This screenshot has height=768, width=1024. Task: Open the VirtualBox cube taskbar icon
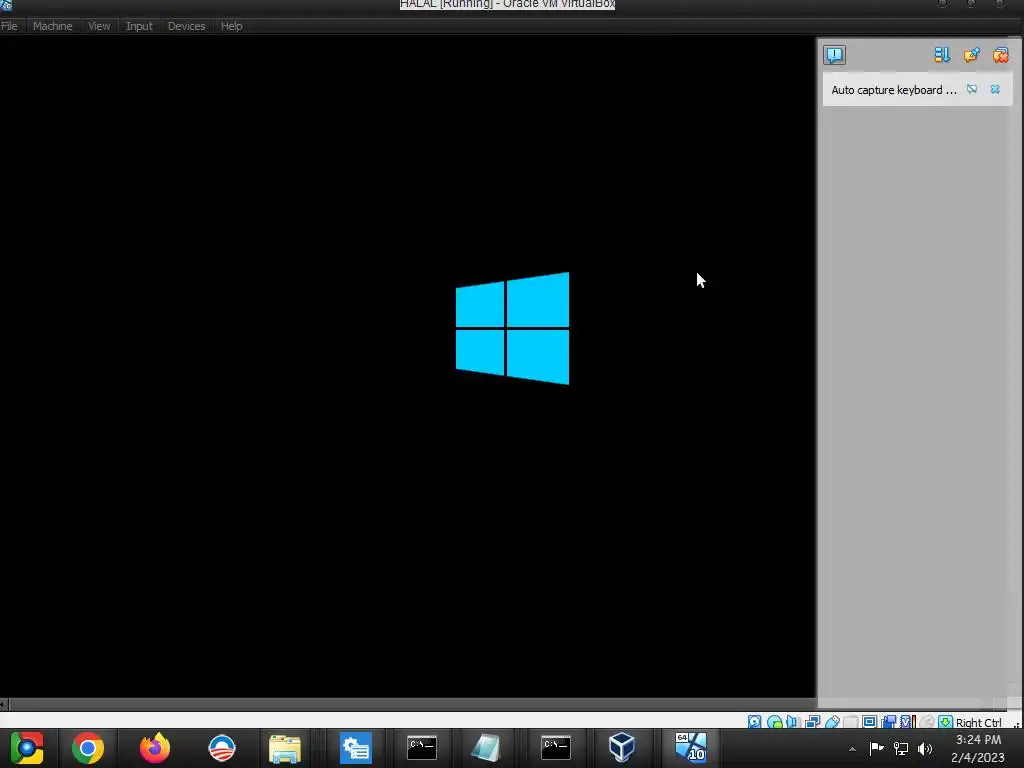tap(621, 748)
